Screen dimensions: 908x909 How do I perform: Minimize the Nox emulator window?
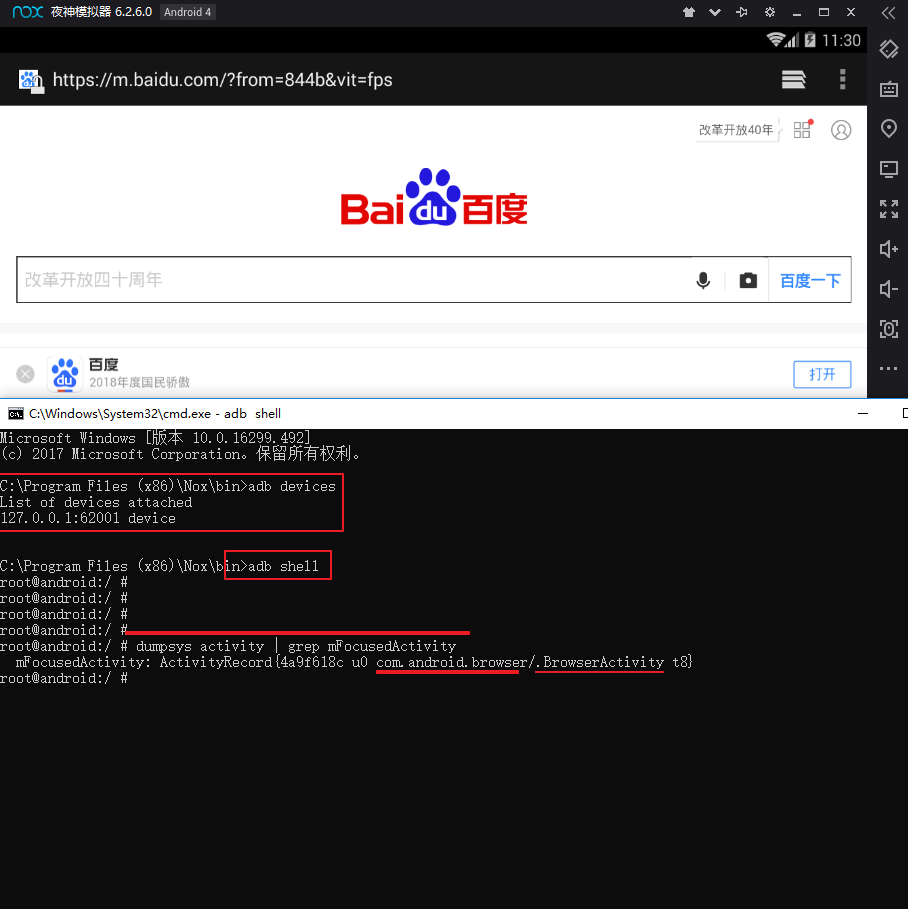797,13
